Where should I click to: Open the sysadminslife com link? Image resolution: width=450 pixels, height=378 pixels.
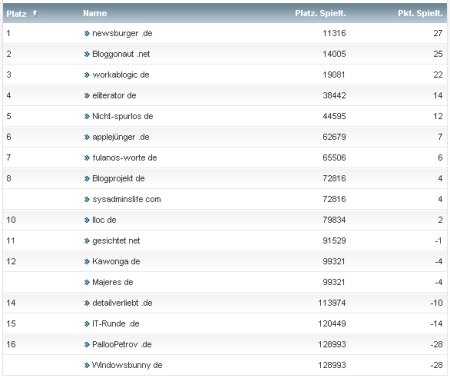click(127, 199)
